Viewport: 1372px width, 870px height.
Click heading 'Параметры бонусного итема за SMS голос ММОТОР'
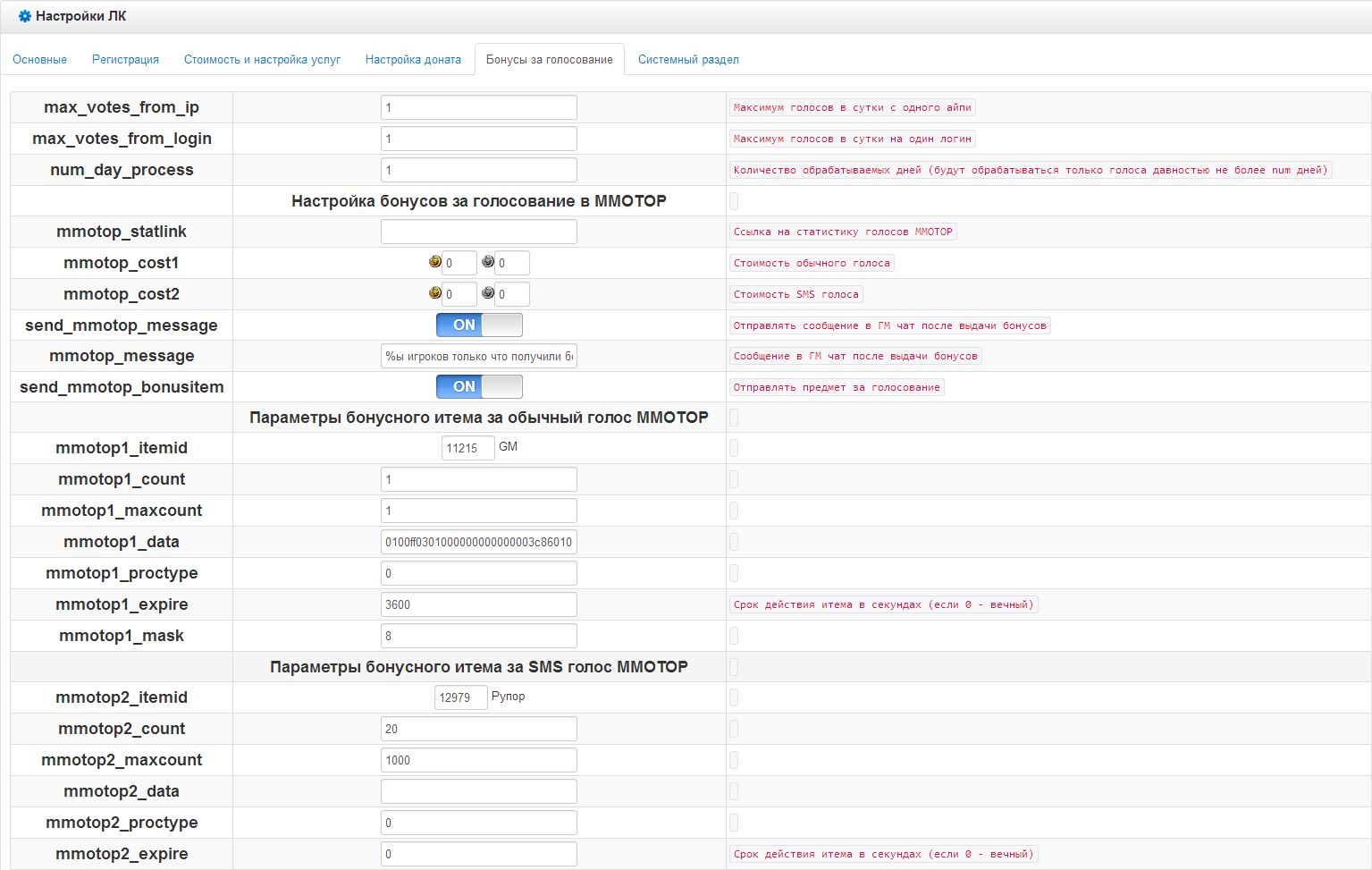tap(479, 667)
